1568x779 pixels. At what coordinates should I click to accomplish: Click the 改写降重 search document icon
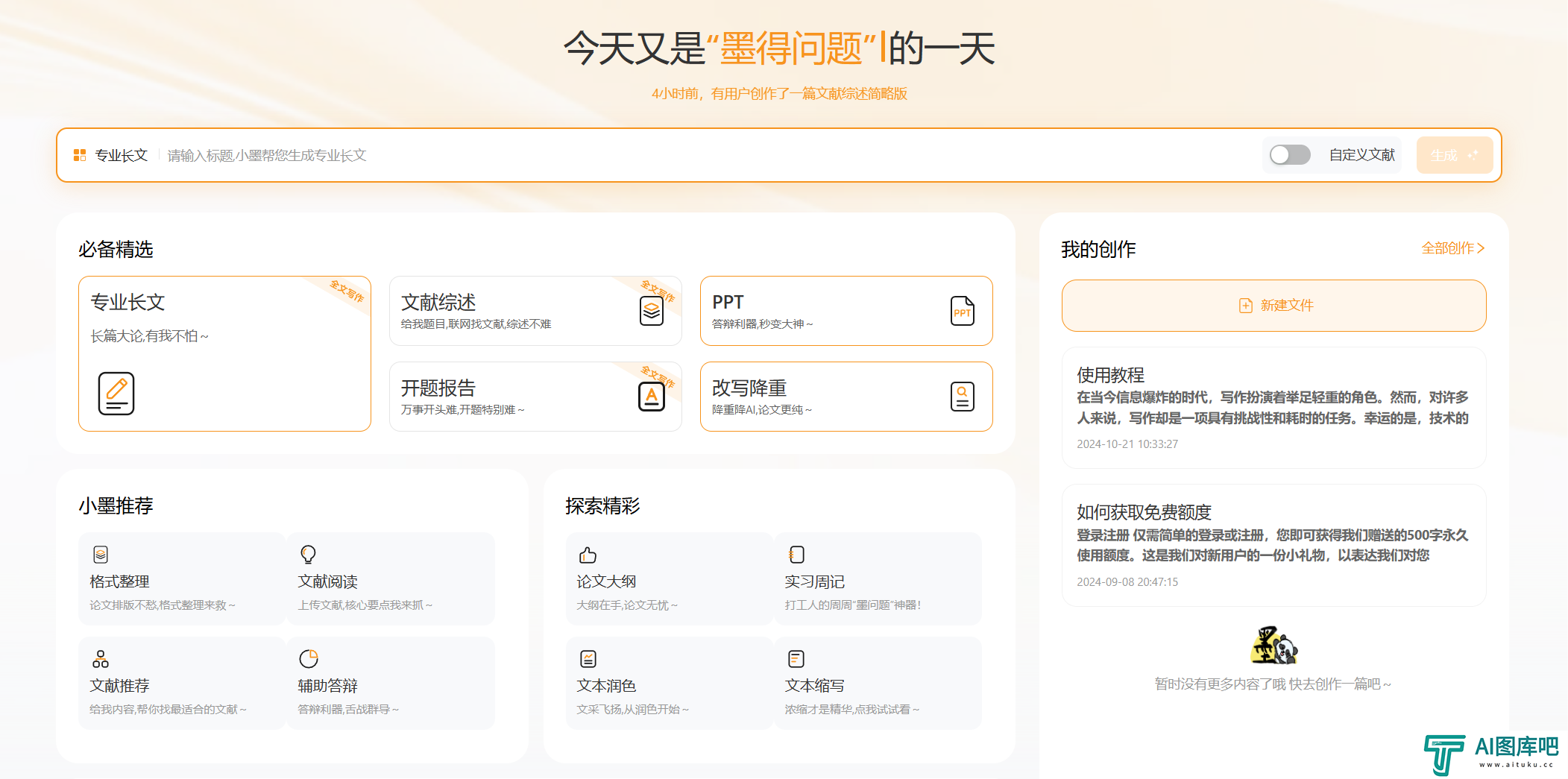click(x=963, y=397)
